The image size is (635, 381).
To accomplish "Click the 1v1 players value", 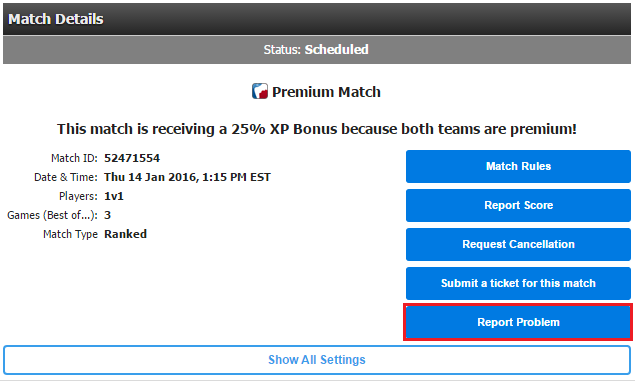I will pyautogui.click(x=114, y=196).
